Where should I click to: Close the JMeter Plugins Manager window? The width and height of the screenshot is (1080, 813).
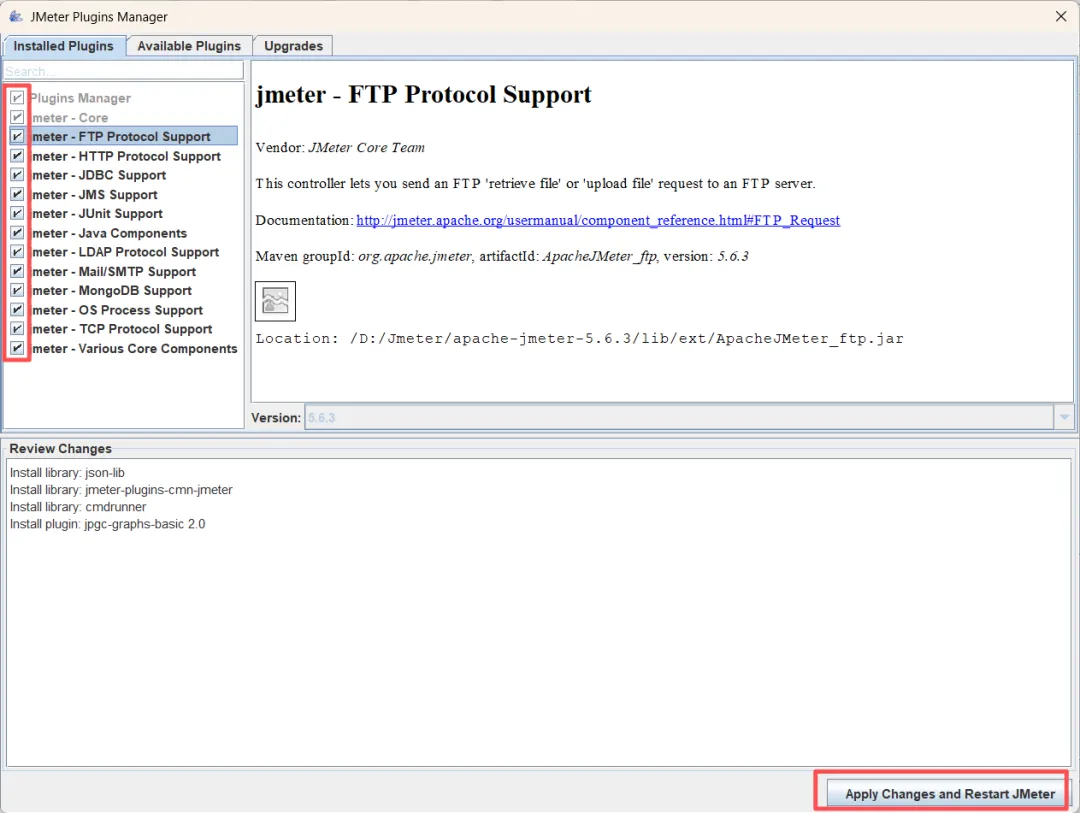coord(1061,16)
